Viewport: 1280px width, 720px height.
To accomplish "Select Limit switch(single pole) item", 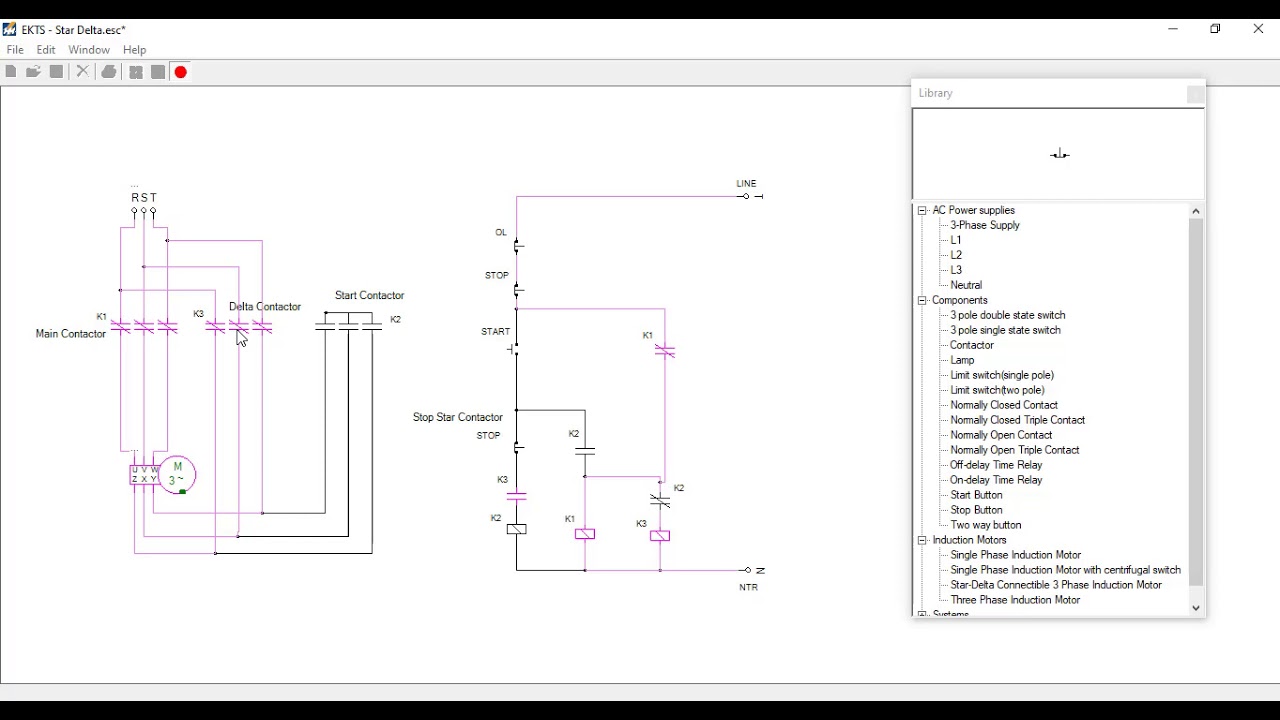I will [1002, 376].
